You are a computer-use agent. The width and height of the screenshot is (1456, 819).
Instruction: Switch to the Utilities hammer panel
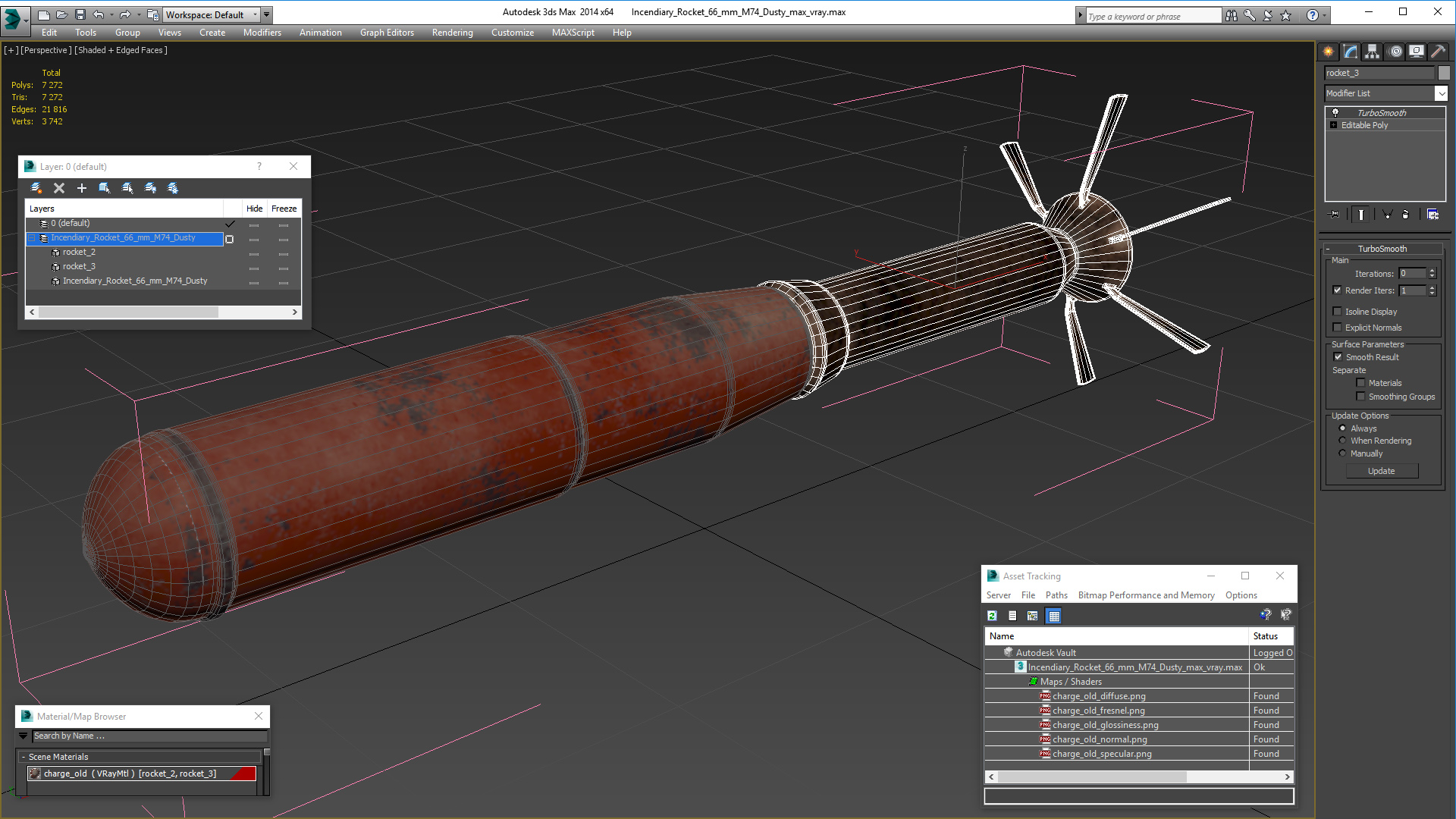click(1438, 52)
